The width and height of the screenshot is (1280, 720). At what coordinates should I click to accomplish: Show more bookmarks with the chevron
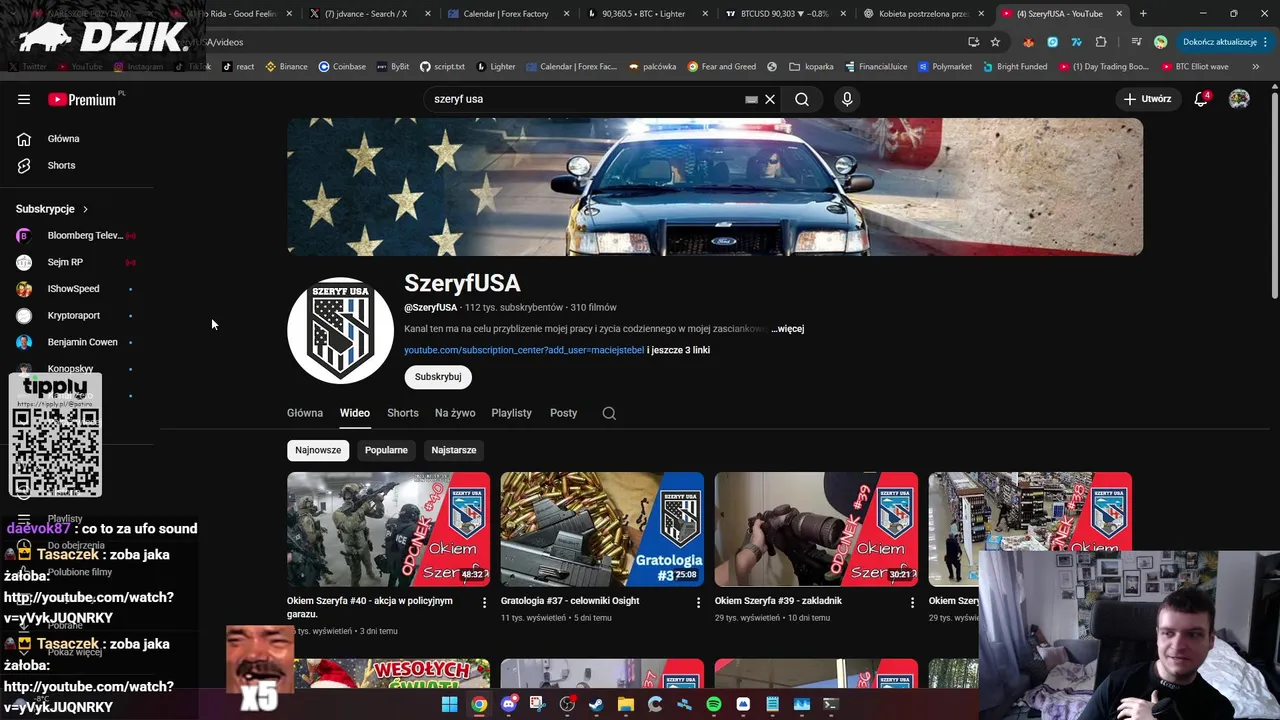(x=1255, y=66)
